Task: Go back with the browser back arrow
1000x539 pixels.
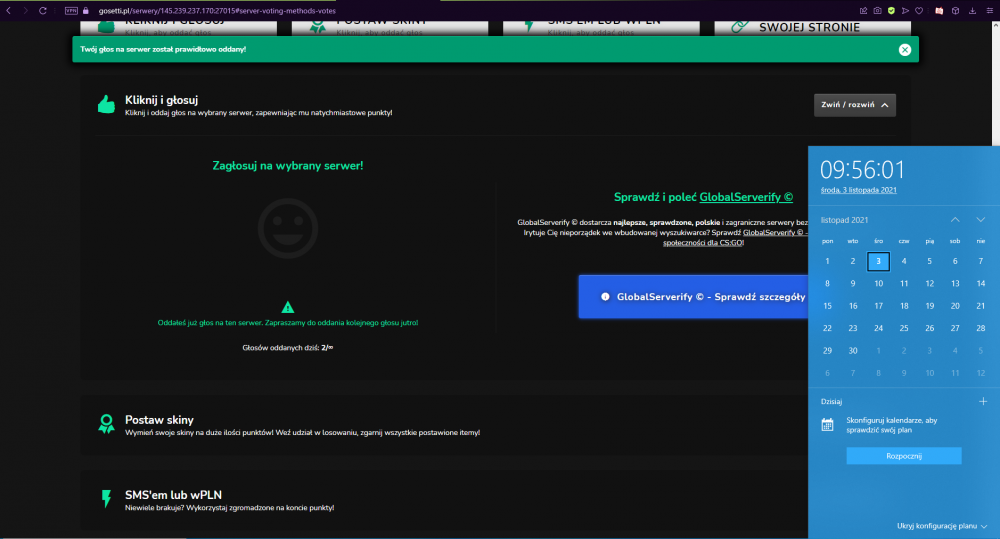Action: coord(8,10)
